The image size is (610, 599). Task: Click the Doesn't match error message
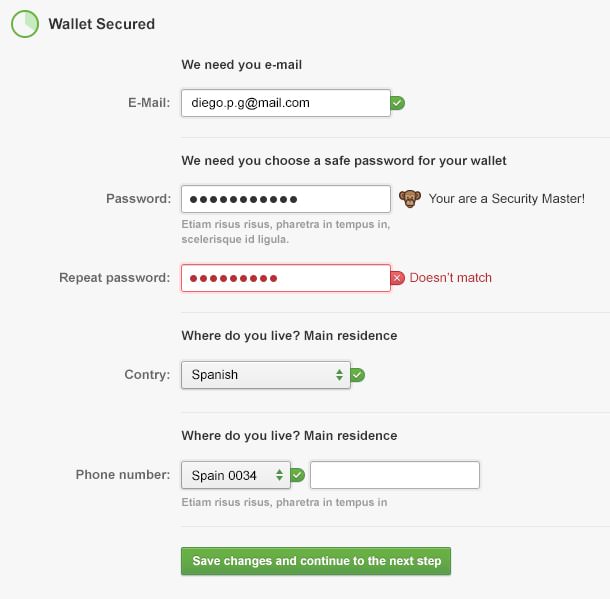(451, 278)
